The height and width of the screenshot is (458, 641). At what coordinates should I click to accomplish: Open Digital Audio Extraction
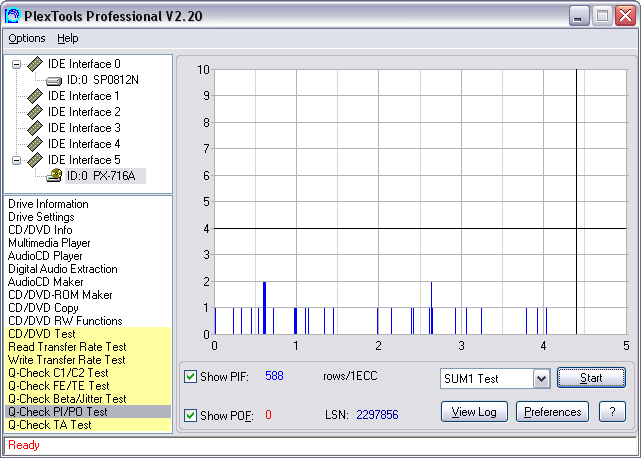tap(63, 269)
